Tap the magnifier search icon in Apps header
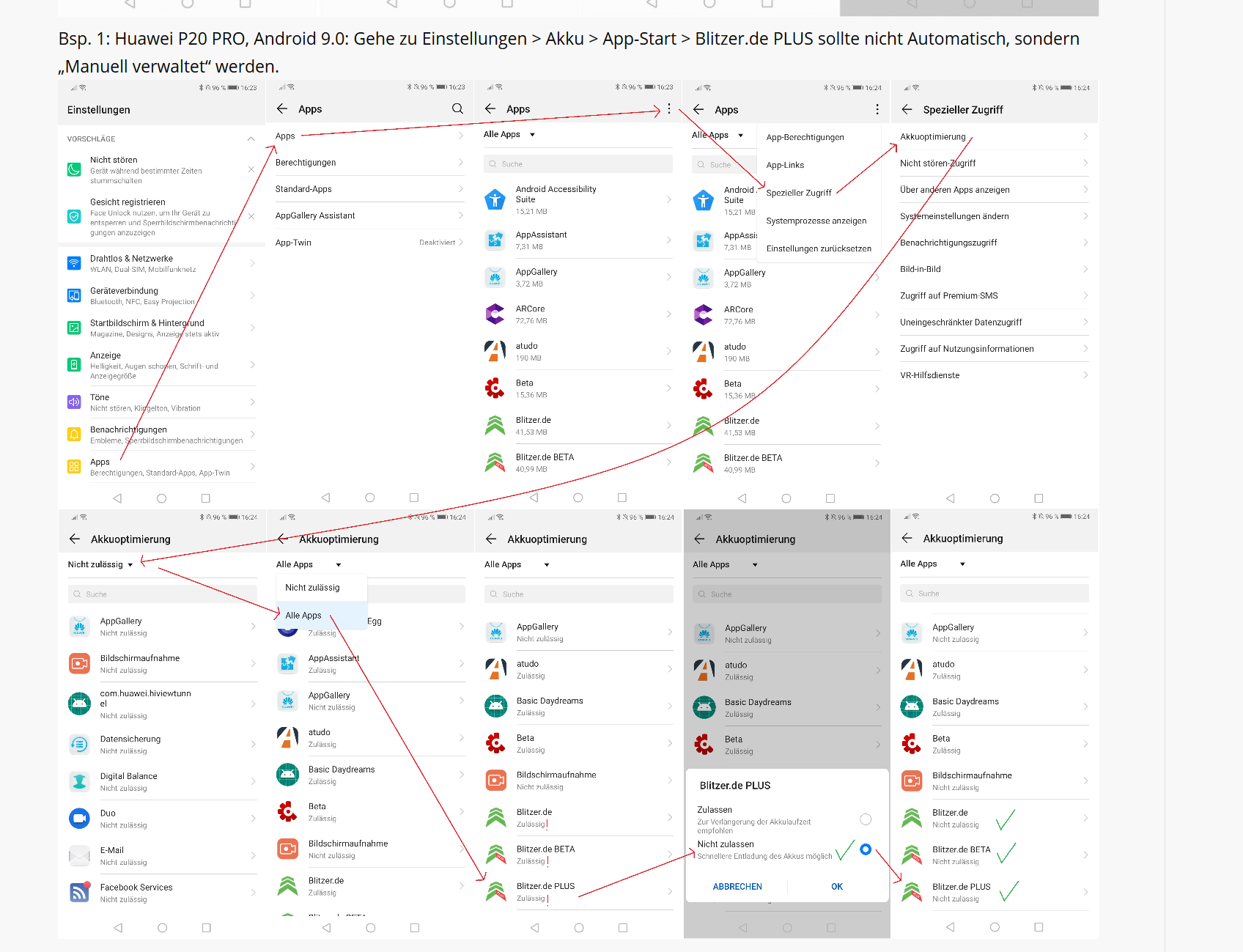1243x952 pixels. [x=457, y=108]
